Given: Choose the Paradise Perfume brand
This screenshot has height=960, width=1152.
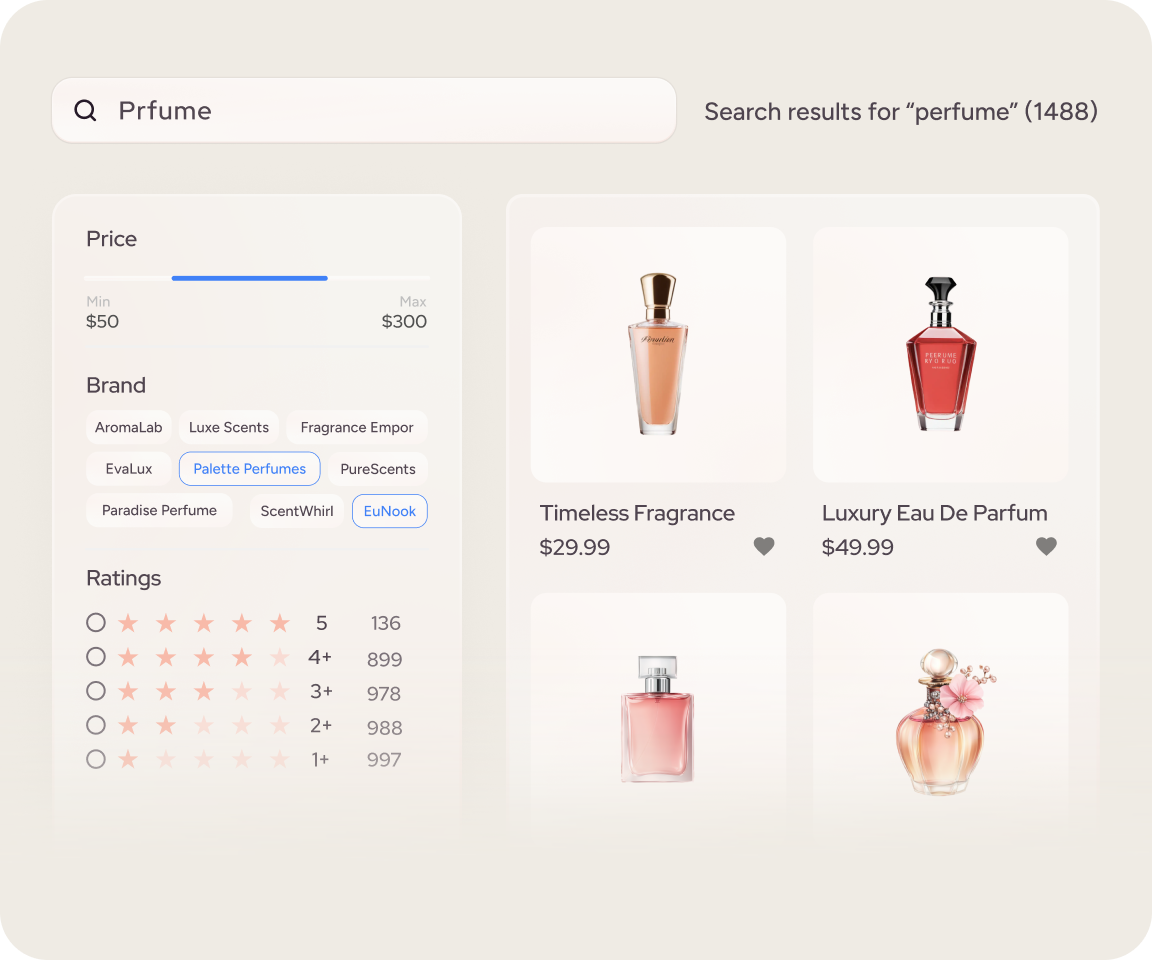Looking at the screenshot, I should (x=159, y=510).
